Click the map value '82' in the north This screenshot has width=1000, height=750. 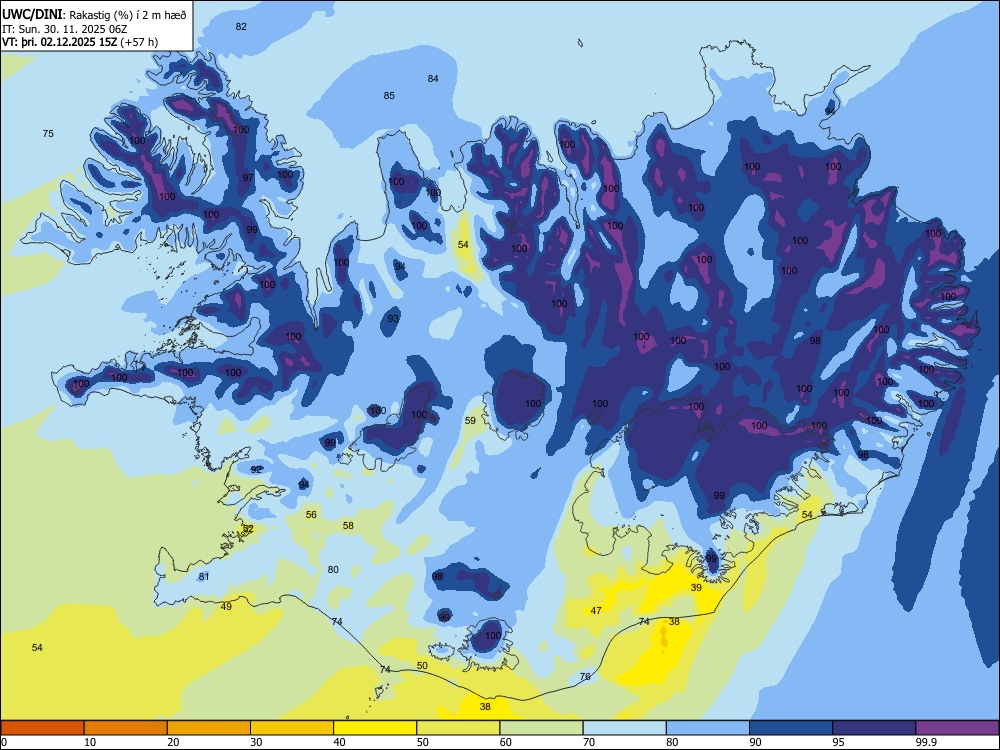click(x=241, y=27)
